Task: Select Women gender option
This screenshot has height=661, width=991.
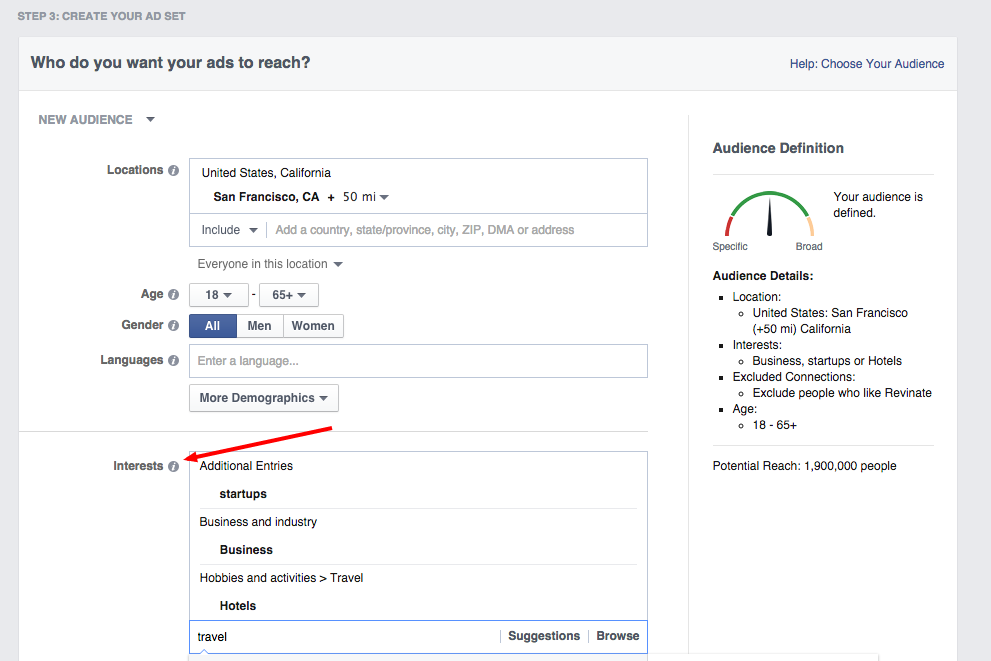Action: [x=313, y=326]
